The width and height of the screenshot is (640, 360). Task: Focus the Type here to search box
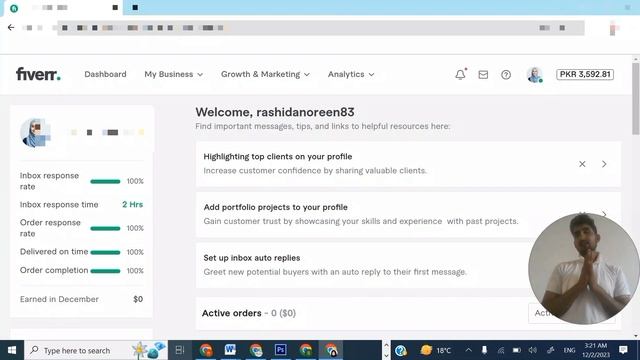point(96,350)
